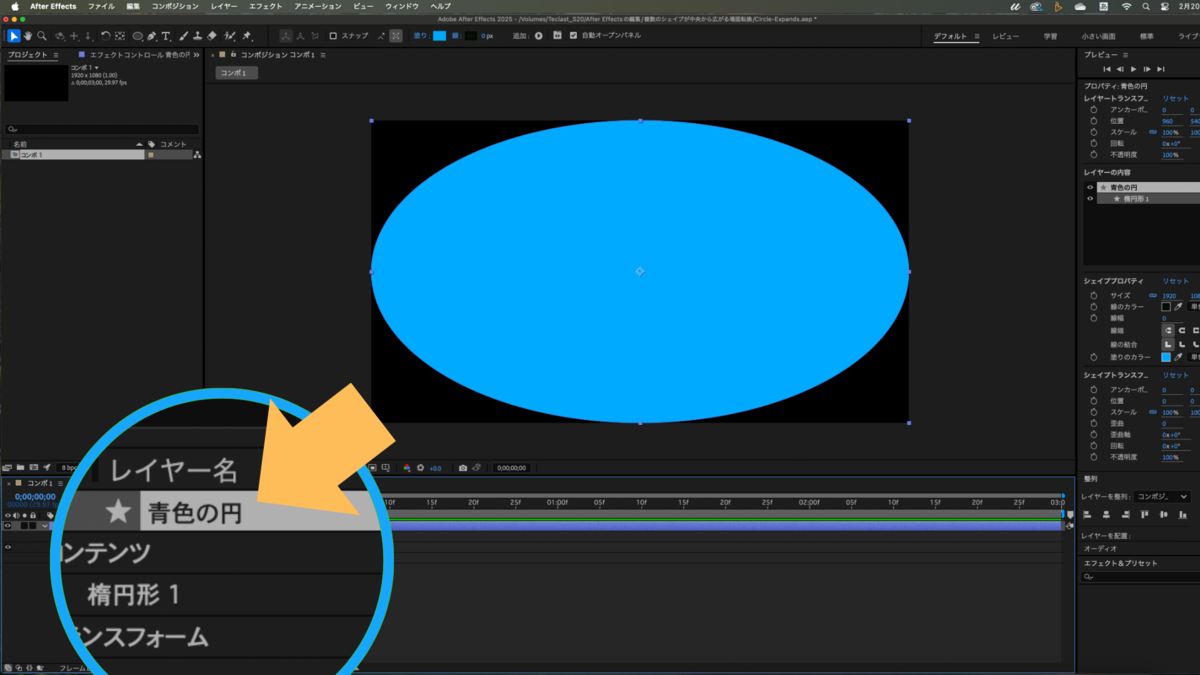Select the Selection arrow tool
This screenshot has height=675, width=1200.
point(14,36)
